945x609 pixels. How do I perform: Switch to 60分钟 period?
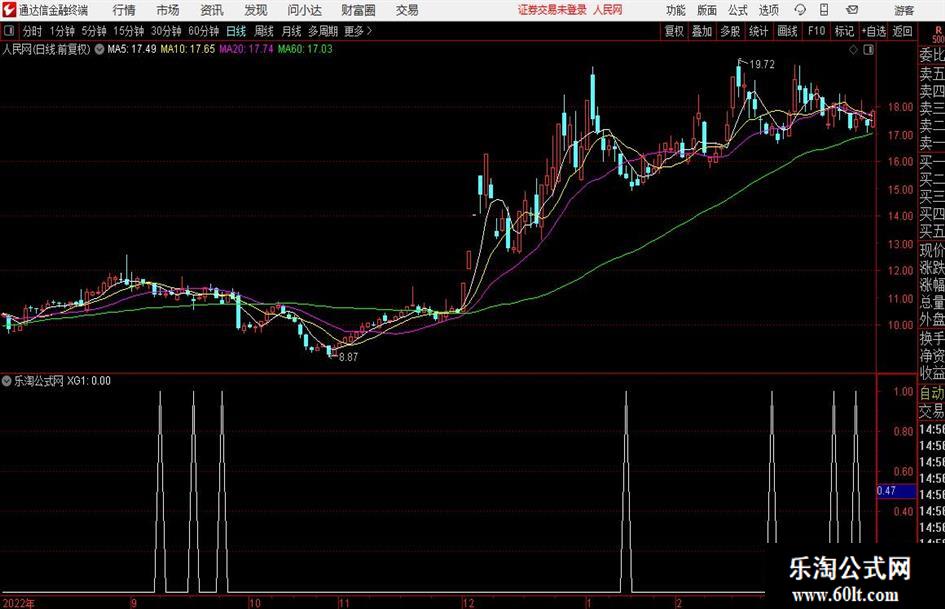point(204,31)
